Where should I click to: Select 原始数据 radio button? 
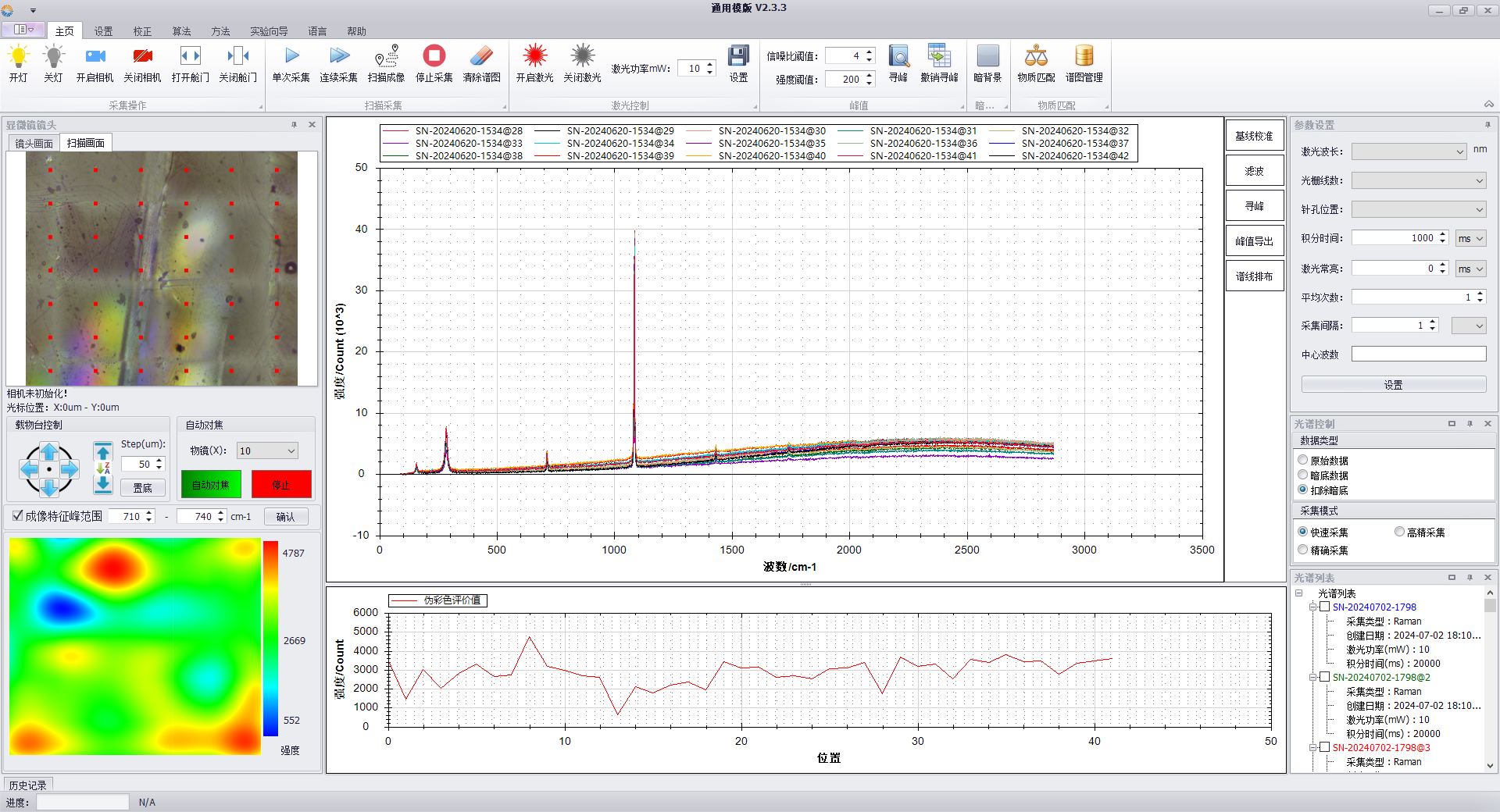point(1303,461)
